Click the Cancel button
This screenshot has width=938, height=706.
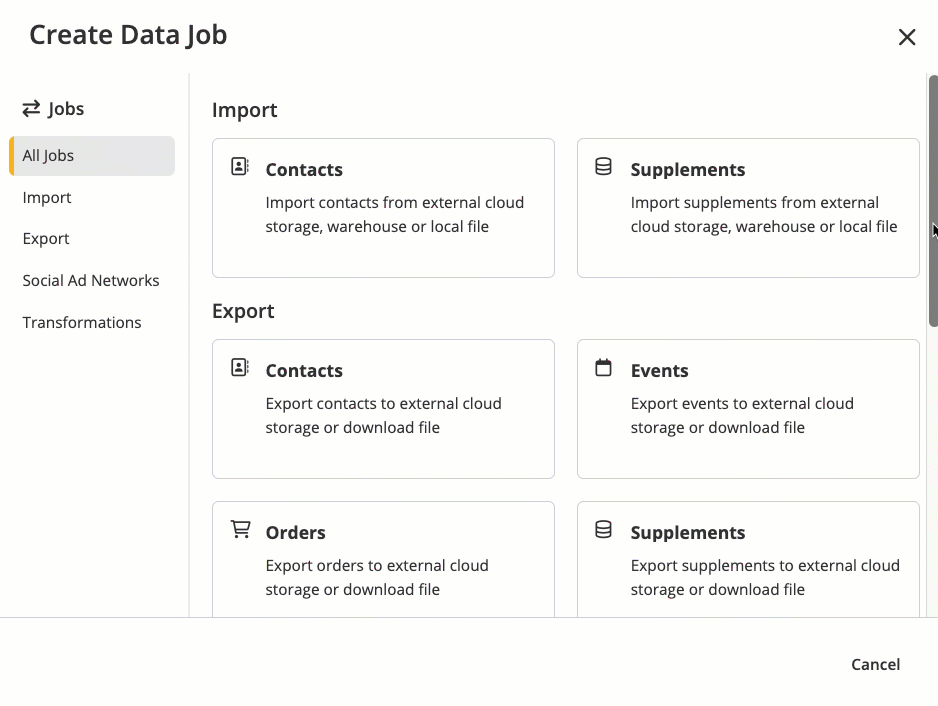pos(875,664)
